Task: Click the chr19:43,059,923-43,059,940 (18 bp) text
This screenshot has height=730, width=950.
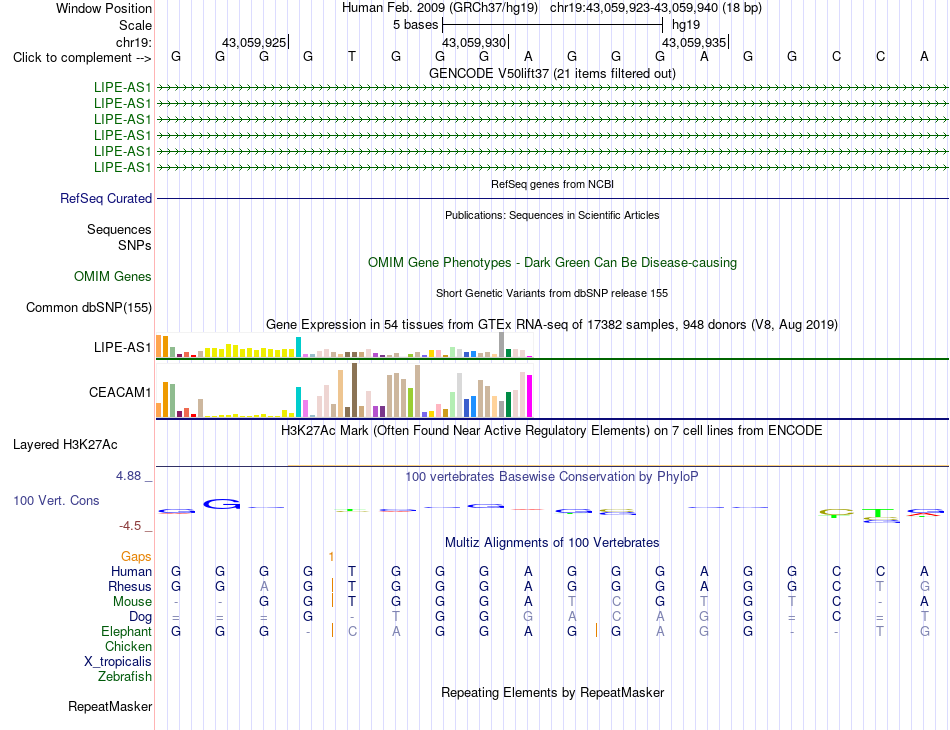Action: pos(656,8)
